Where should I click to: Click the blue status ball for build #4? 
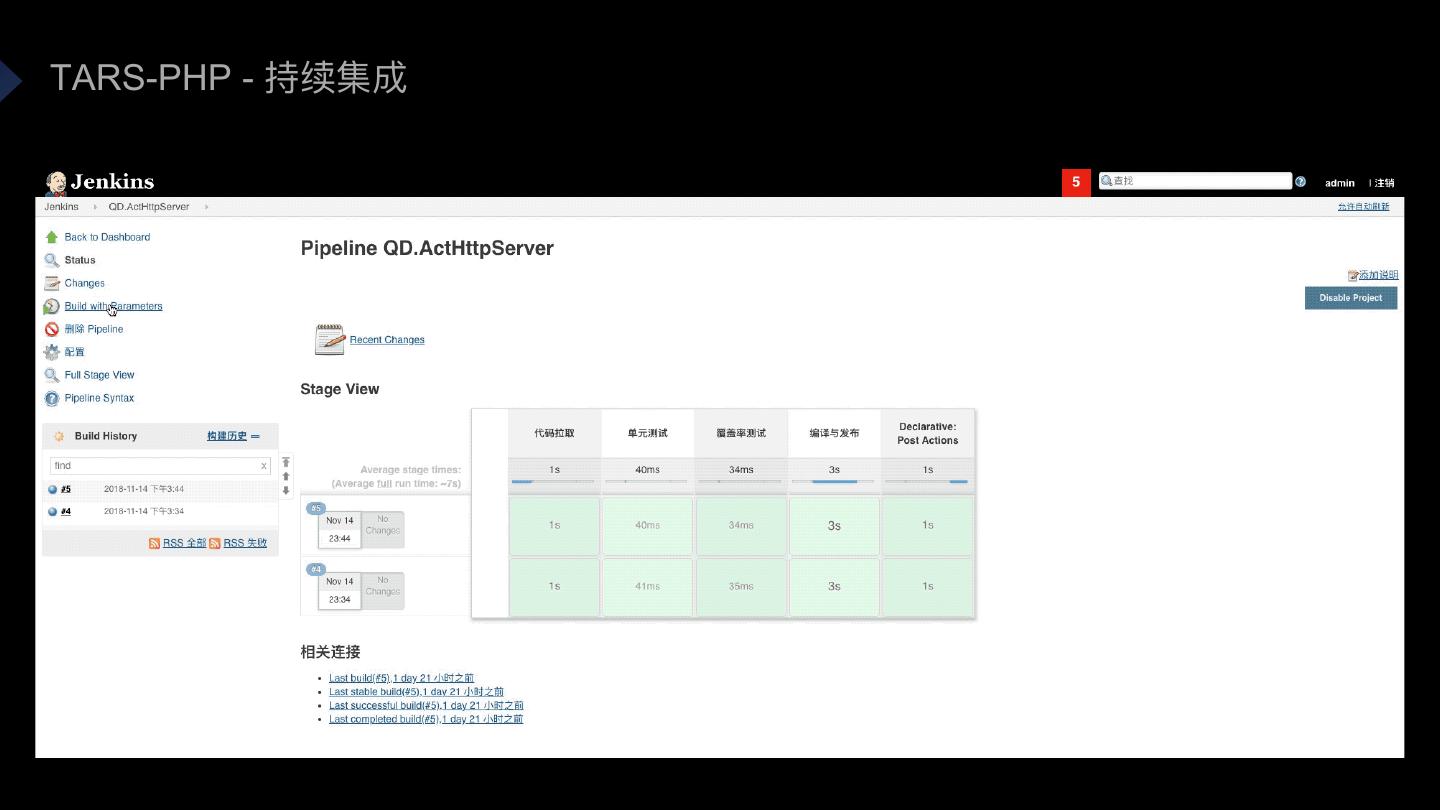53,512
